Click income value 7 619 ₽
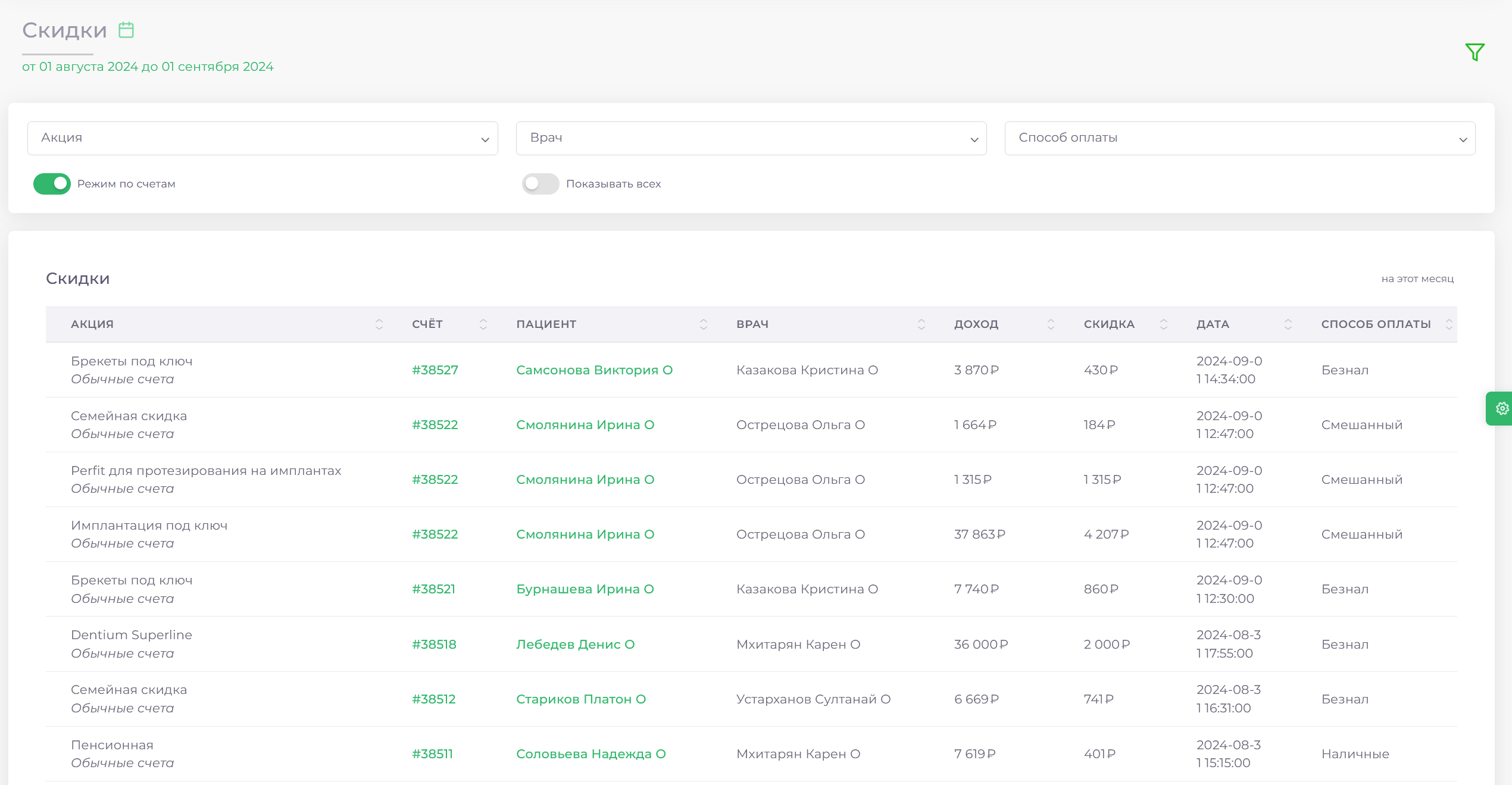 [975, 754]
